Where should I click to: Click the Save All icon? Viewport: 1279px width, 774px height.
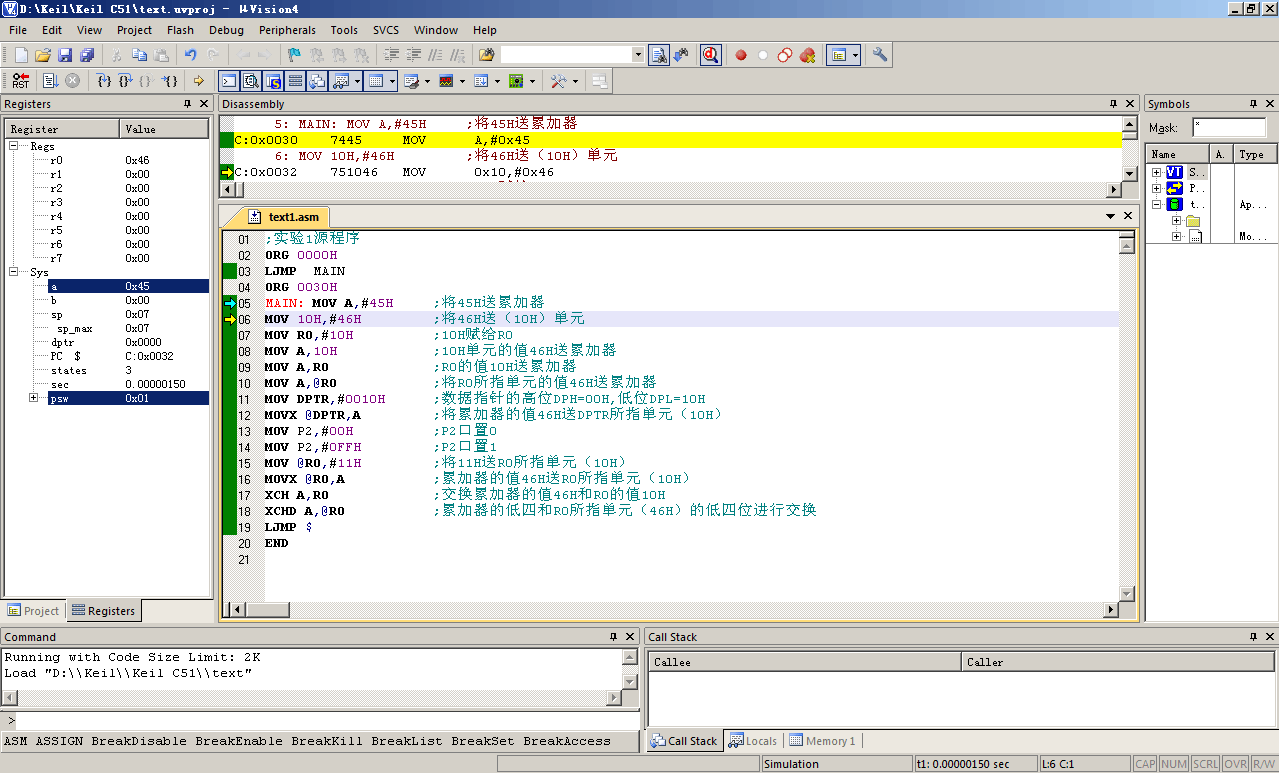tap(87, 55)
